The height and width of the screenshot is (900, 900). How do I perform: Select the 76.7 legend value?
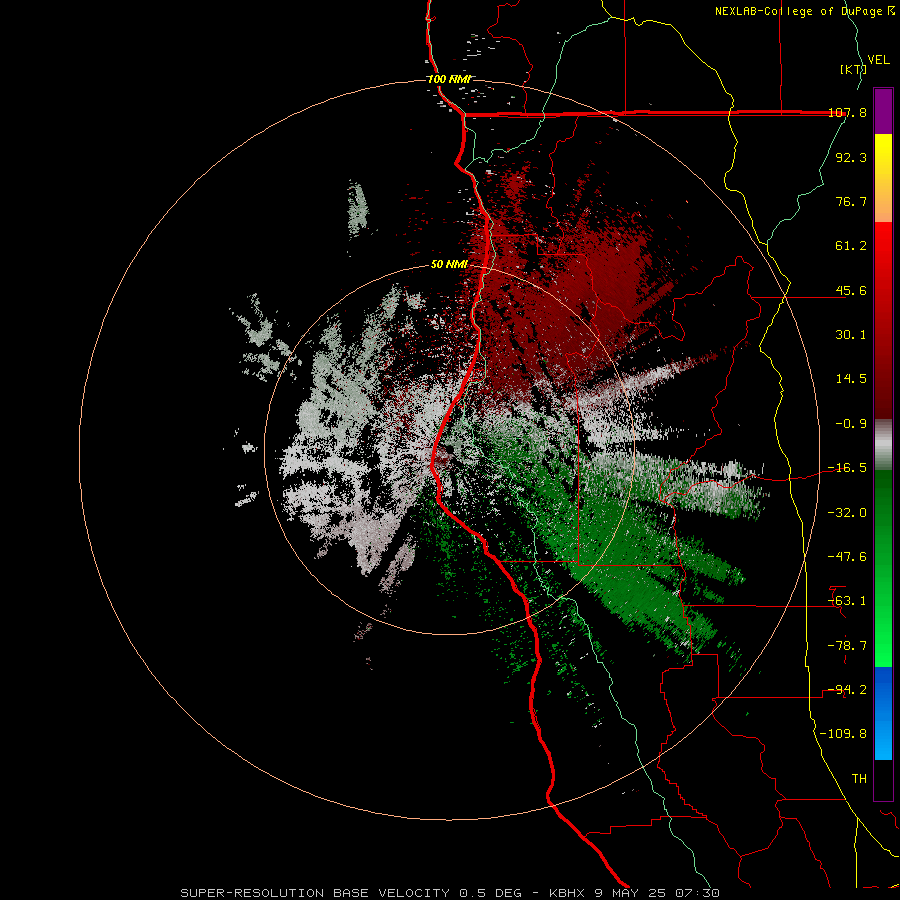point(851,201)
